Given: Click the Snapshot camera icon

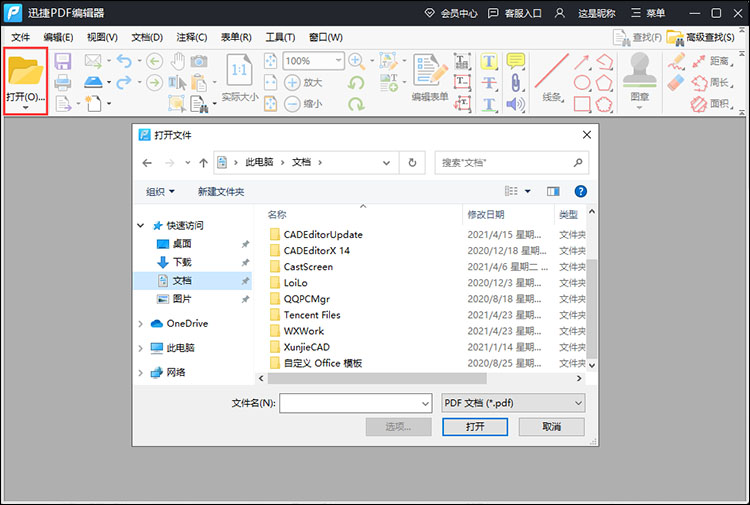Looking at the screenshot, I should click(199, 61).
